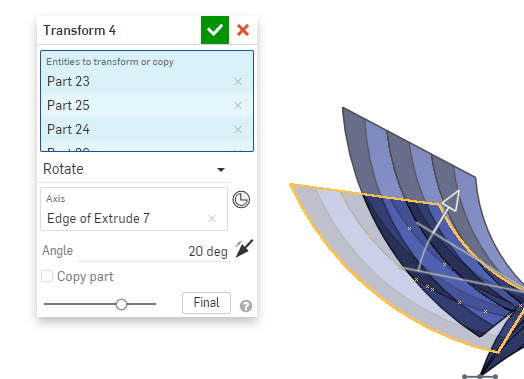Viewport: 524px width, 379px height.
Task: Cancel Transform 4 with red X
Action: pos(243,30)
